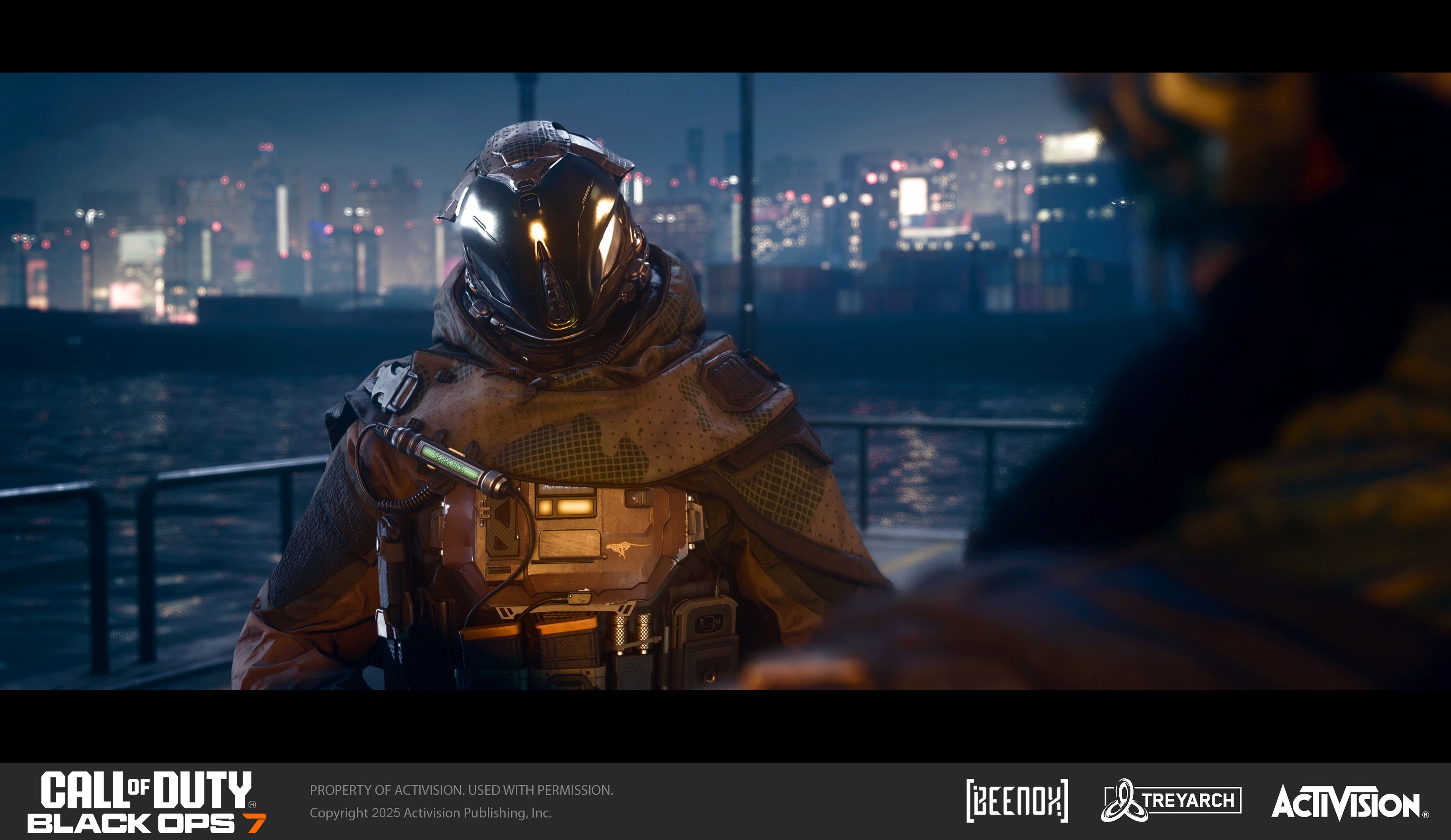Click the Copyright 2025 Activision Publishing line
This screenshot has height=840, width=1451.
pyautogui.click(x=430, y=812)
